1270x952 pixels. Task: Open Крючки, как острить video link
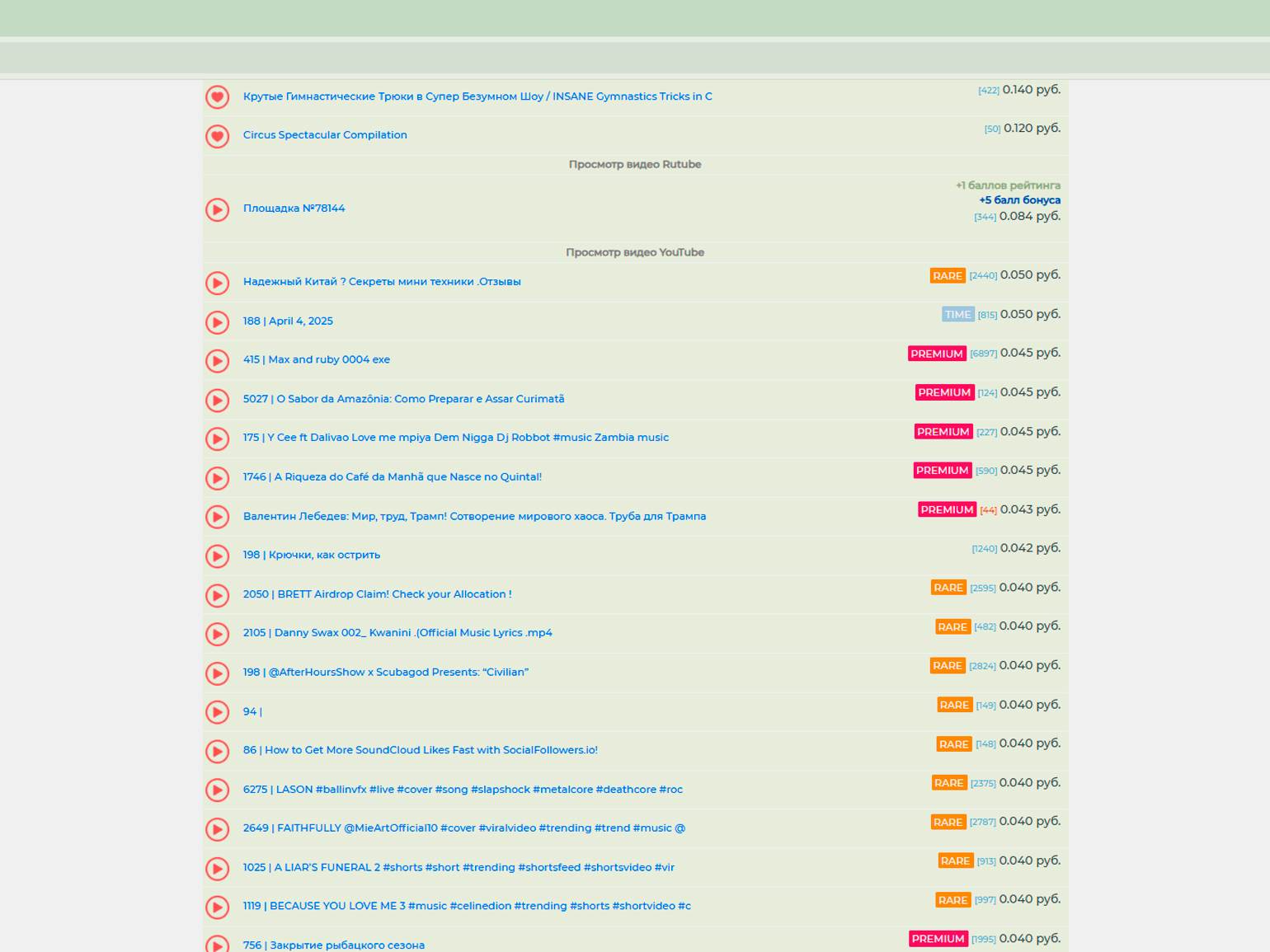point(312,556)
